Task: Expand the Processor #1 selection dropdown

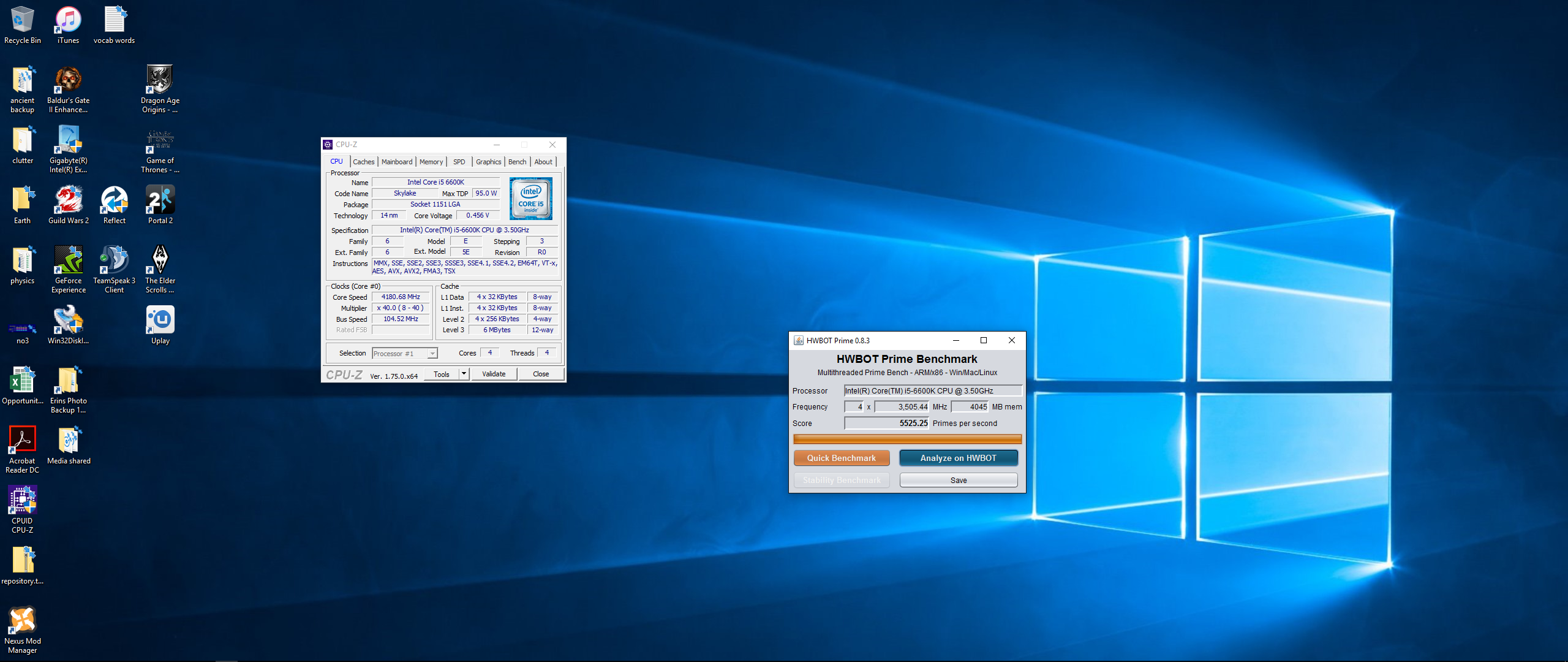Action: tap(432, 354)
